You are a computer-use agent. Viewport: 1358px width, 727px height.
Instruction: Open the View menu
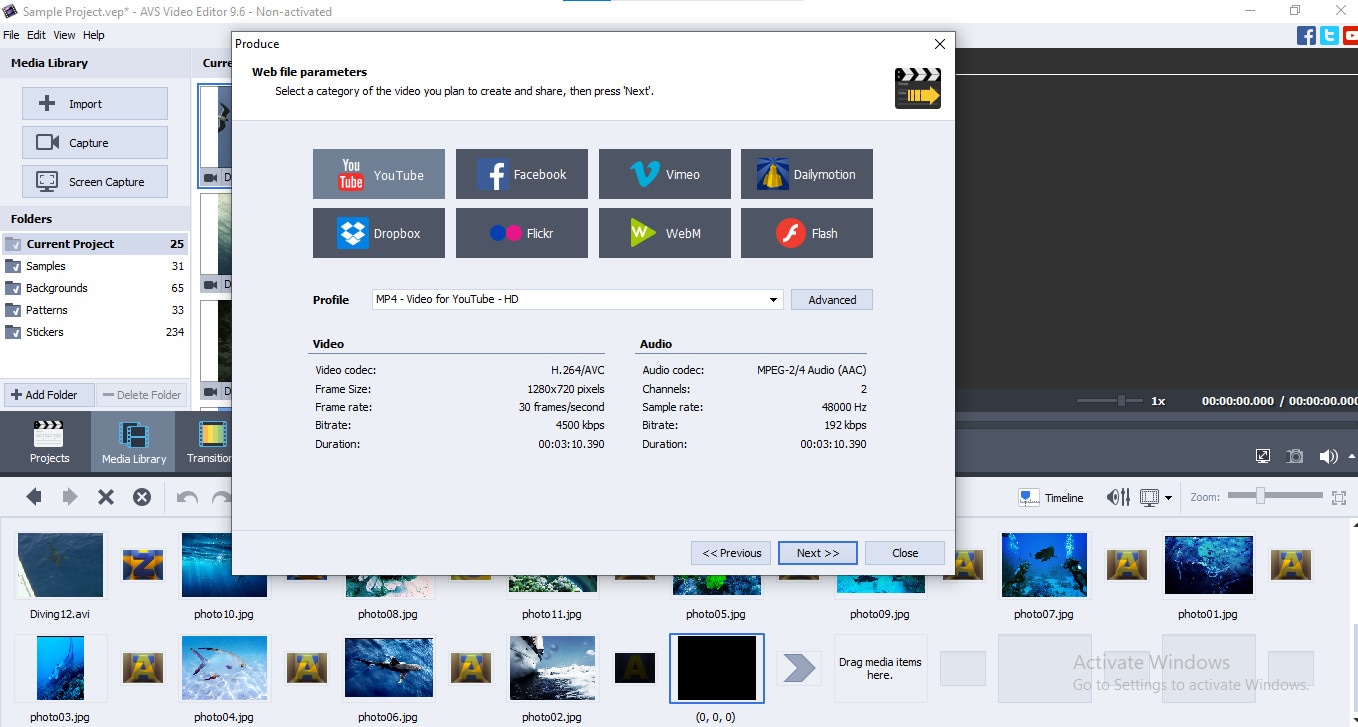coord(64,35)
